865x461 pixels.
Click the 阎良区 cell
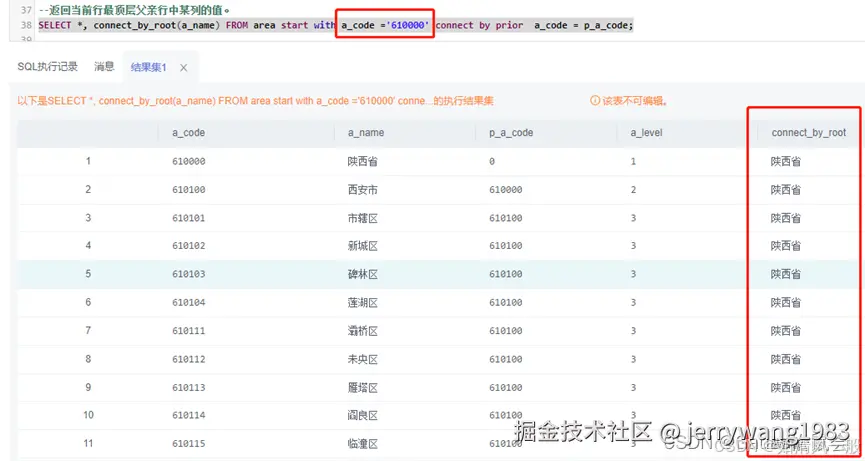tap(362, 415)
